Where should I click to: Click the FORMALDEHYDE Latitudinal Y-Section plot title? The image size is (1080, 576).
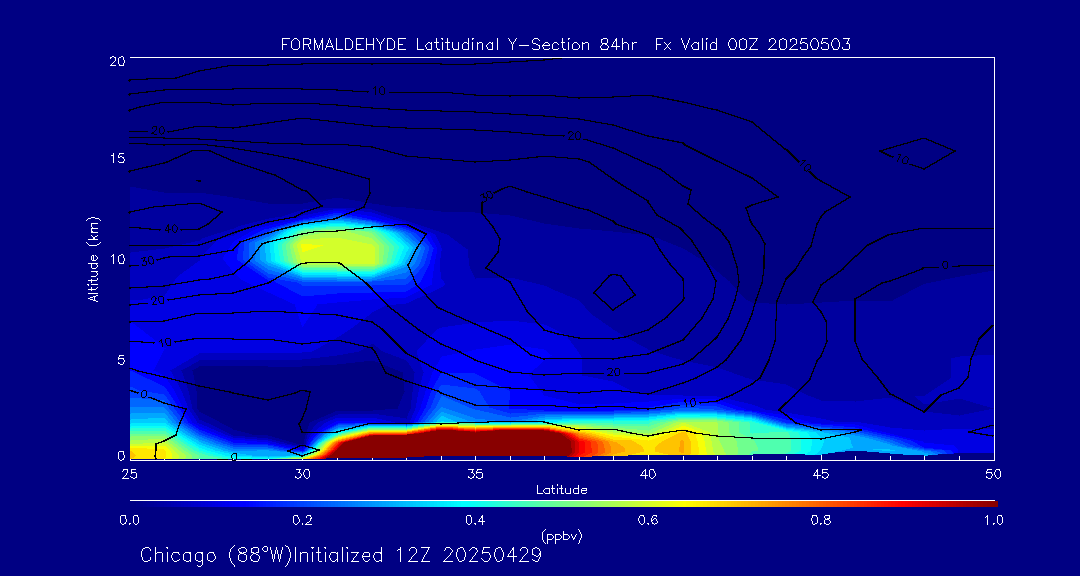click(565, 45)
